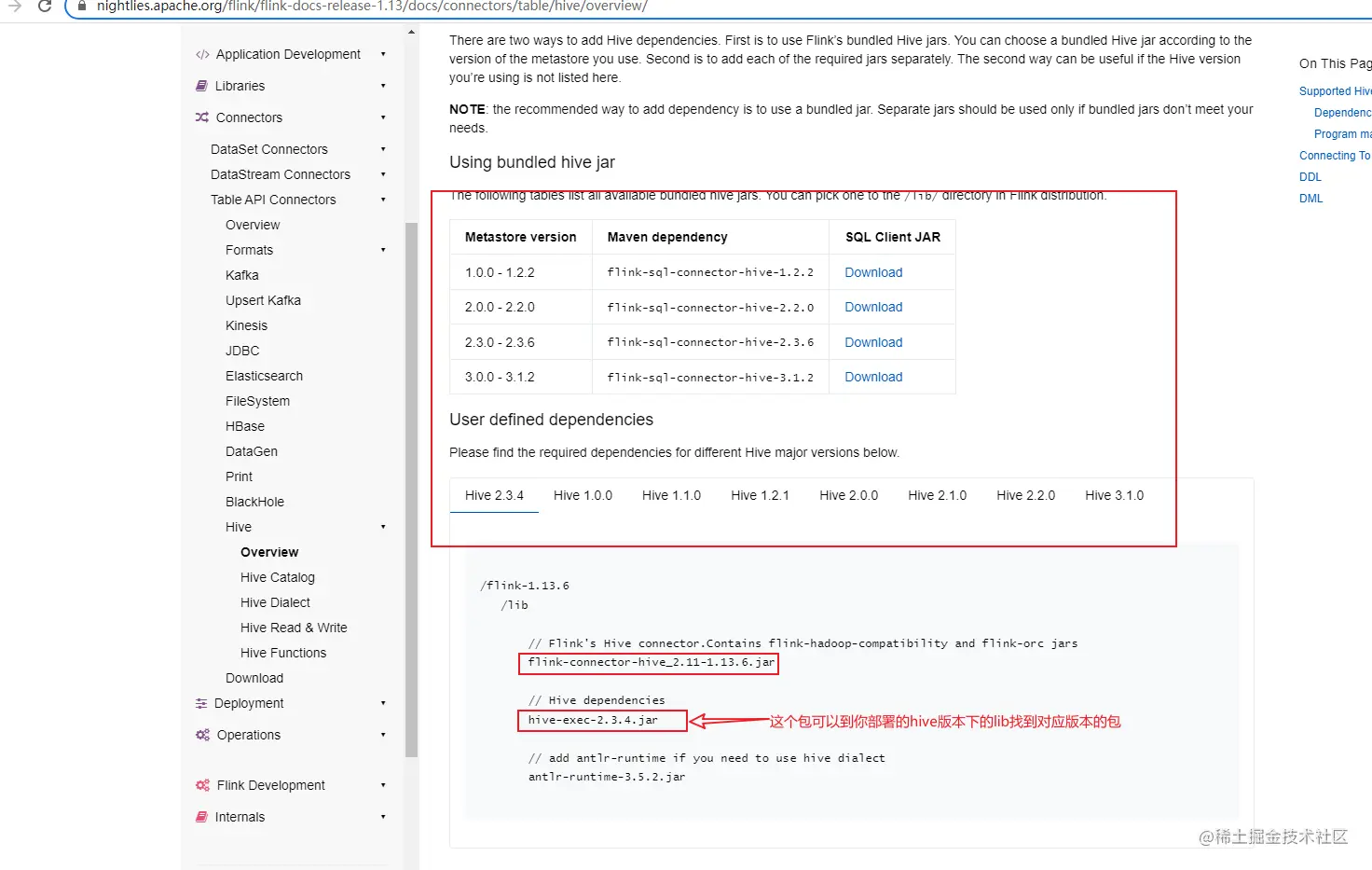Switch to the Hive 1.0.0 tab
The width and height of the screenshot is (1372, 870).
(x=583, y=495)
